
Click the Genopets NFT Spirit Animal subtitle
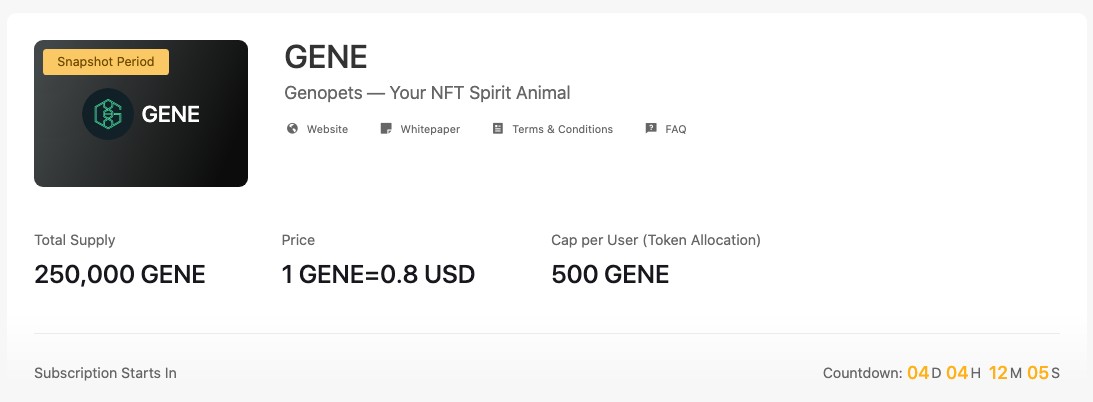[427, 93]
